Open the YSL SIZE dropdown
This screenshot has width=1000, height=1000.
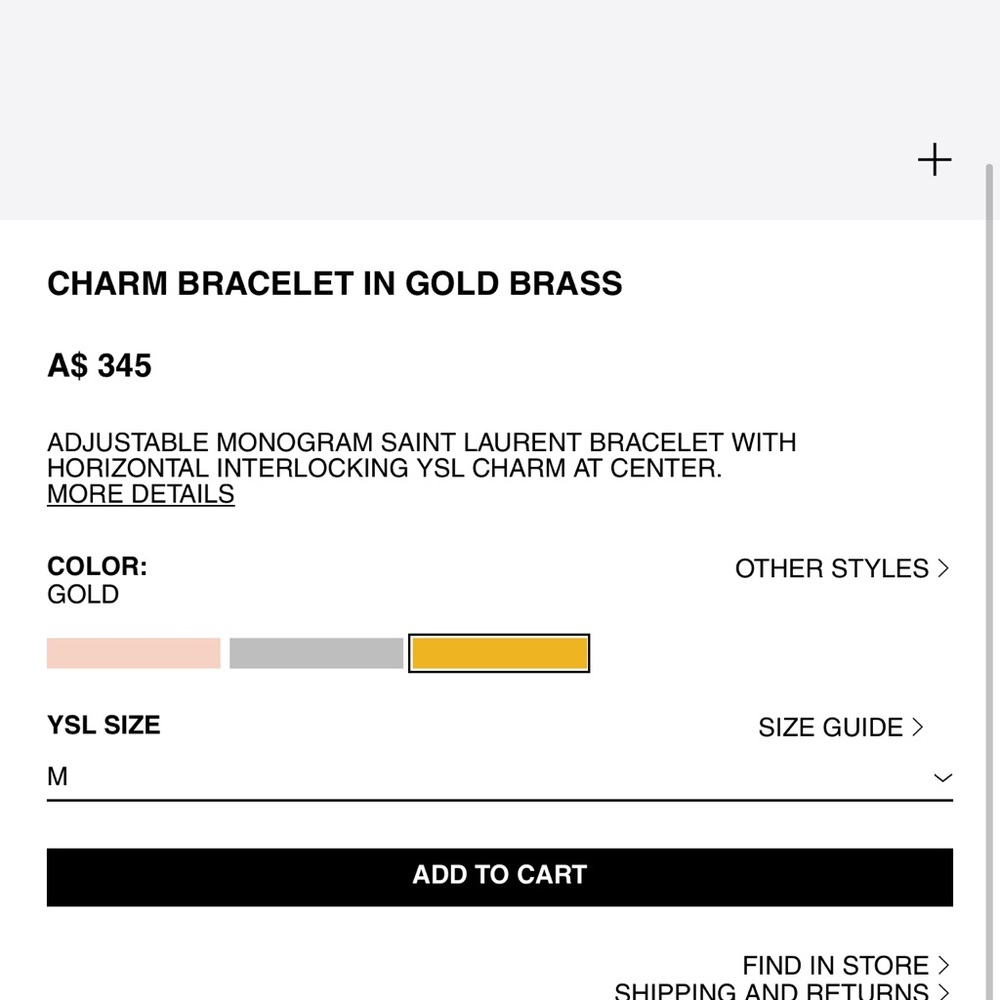tap(500, 777)
